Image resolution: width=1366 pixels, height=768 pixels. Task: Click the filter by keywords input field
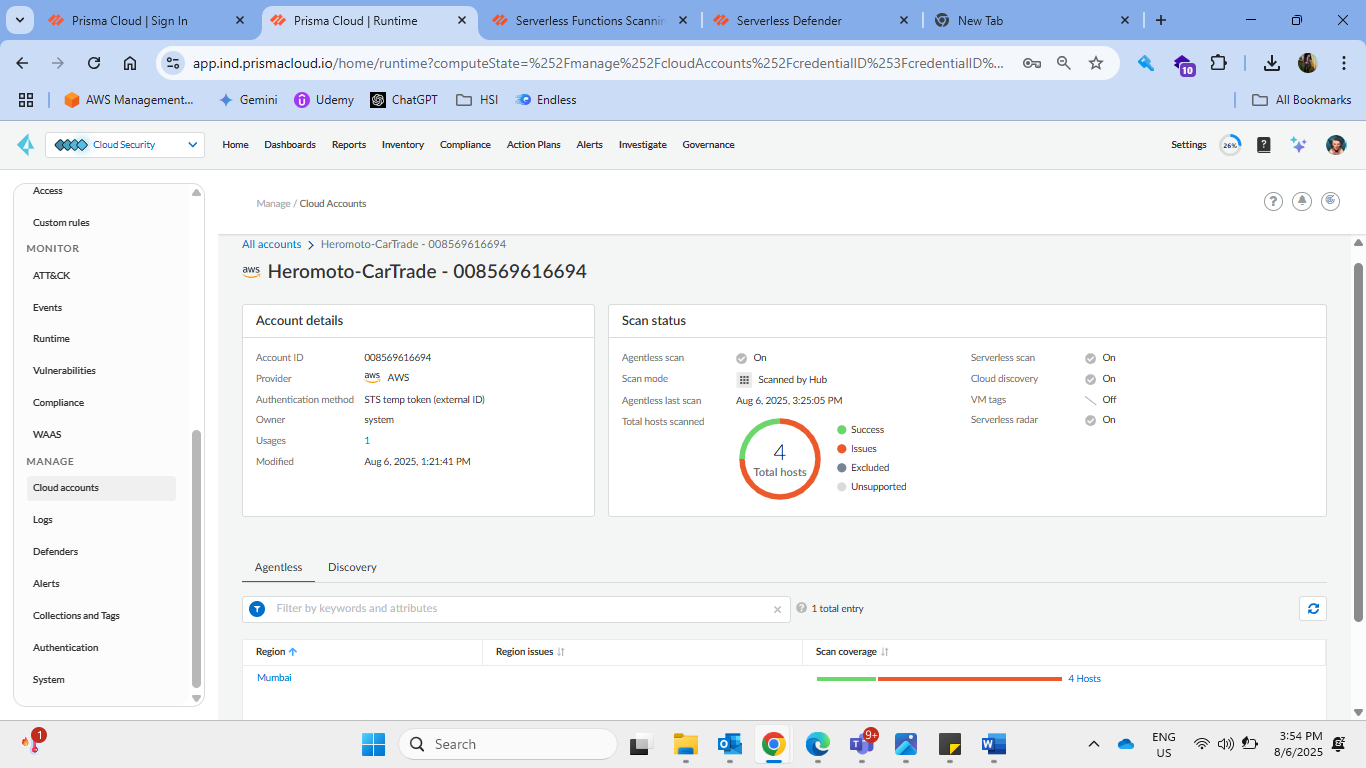tap(520, 609)
